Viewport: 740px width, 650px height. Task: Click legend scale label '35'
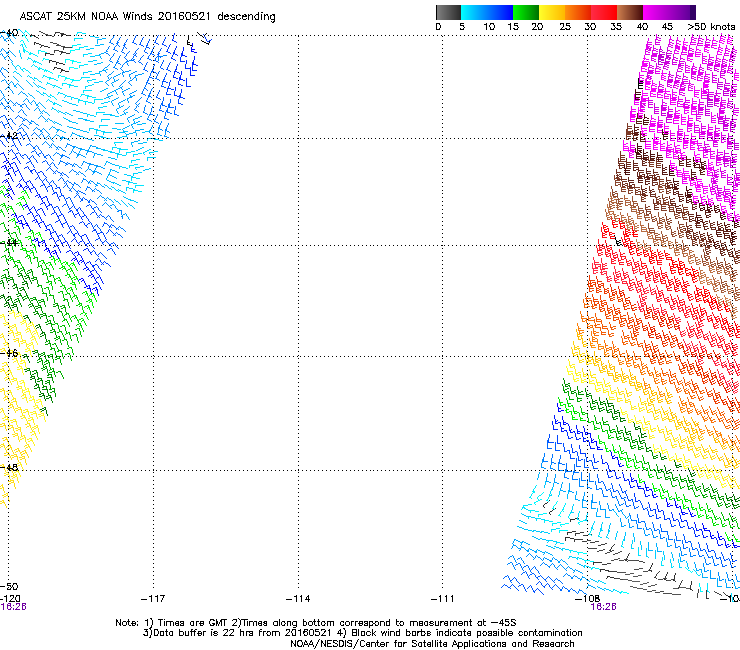click(616, 27)
